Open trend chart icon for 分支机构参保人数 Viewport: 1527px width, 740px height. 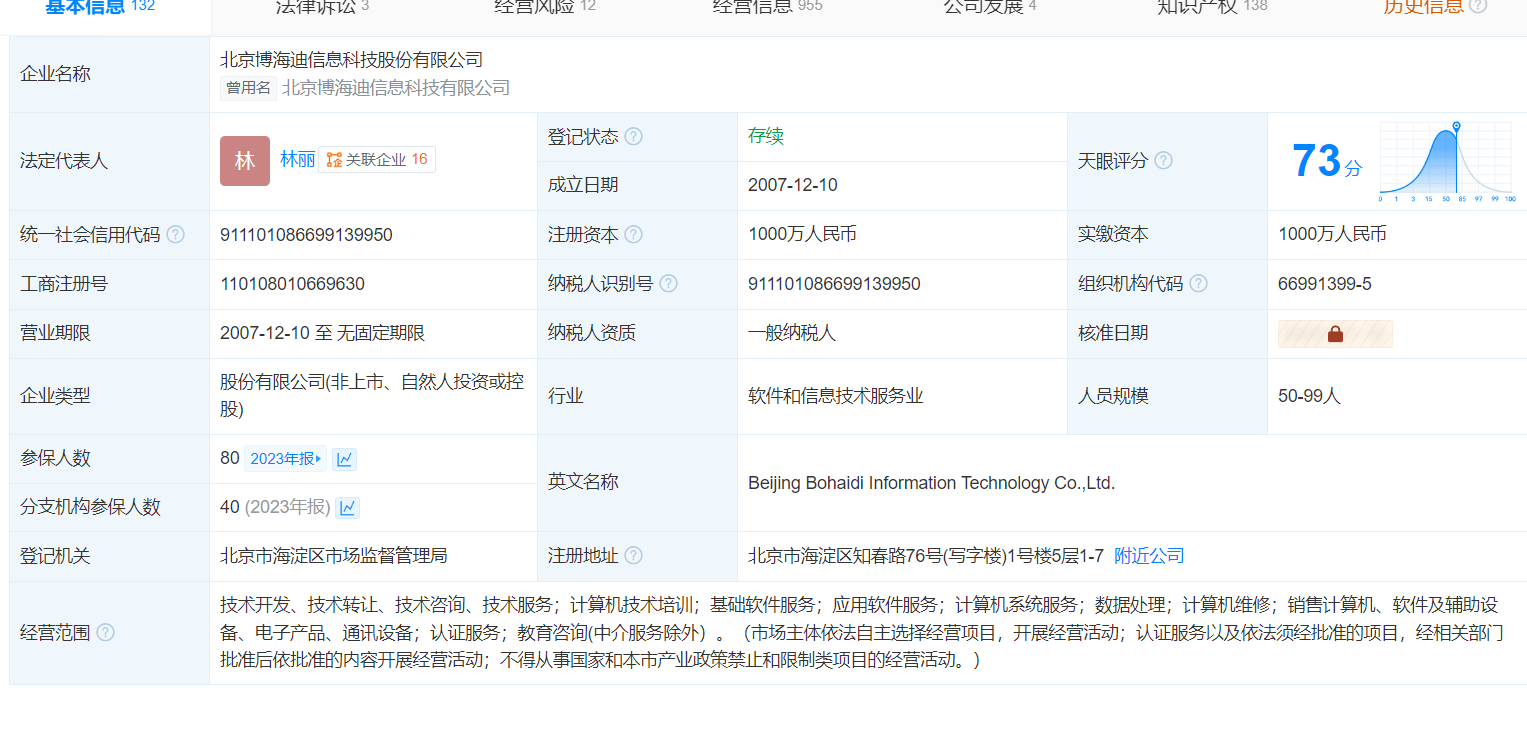(x=348, y=508)
